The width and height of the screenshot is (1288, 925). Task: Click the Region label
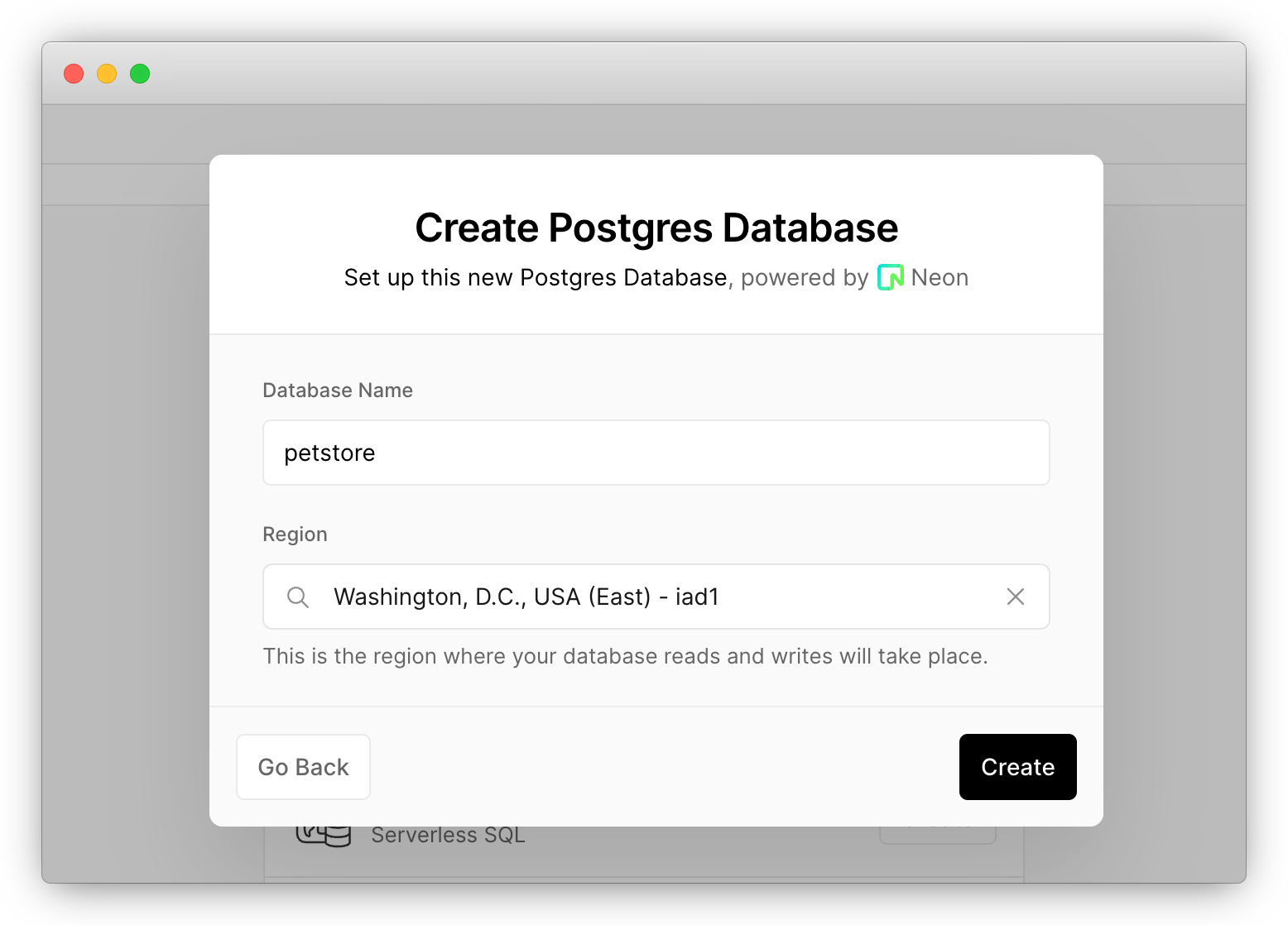coord(295,534)
